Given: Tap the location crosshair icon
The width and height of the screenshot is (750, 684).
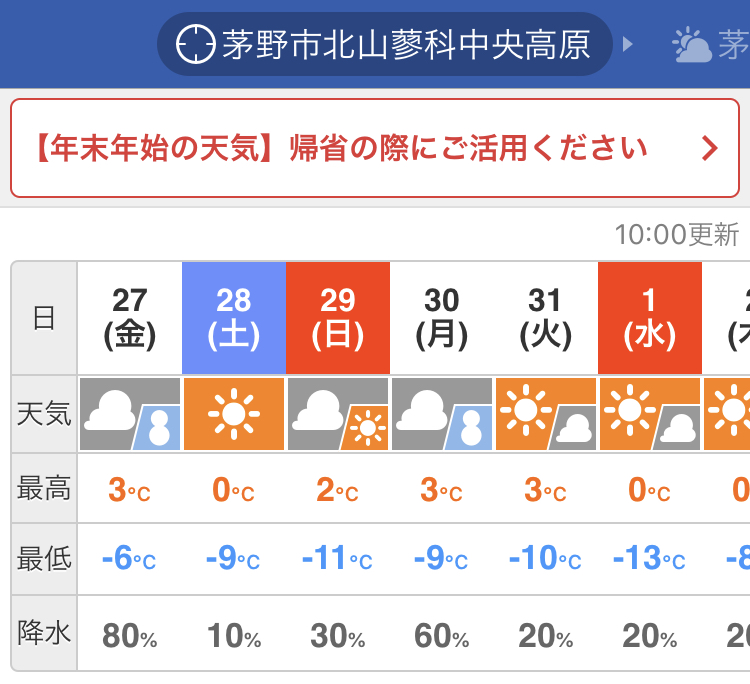Looking at the screenshot, I should [196, 44].
